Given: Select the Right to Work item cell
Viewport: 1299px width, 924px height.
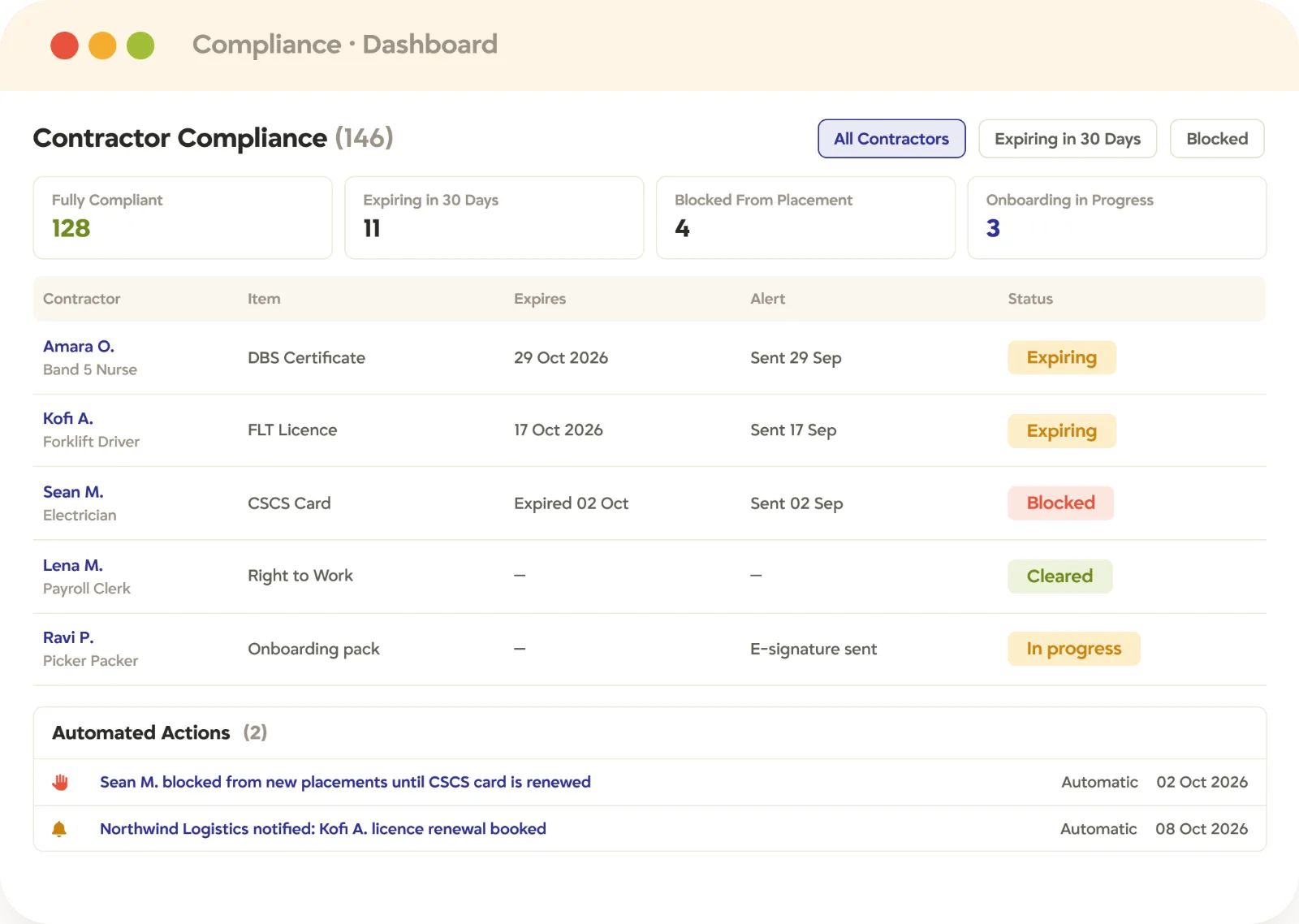Looking at the screenshot, I should click(300, 576).
